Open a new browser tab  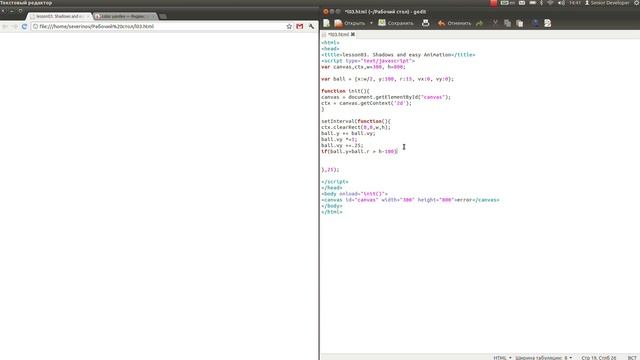coord(163,16)
